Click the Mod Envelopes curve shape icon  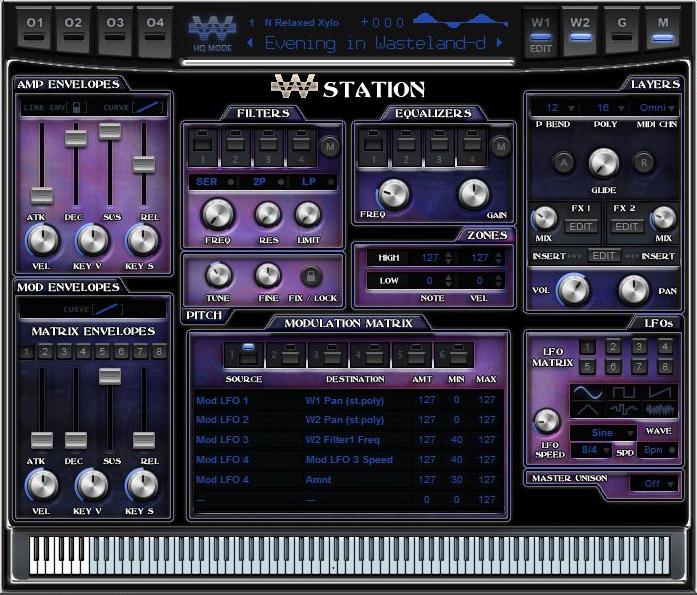pyautogui.click(x=108, y=309)
